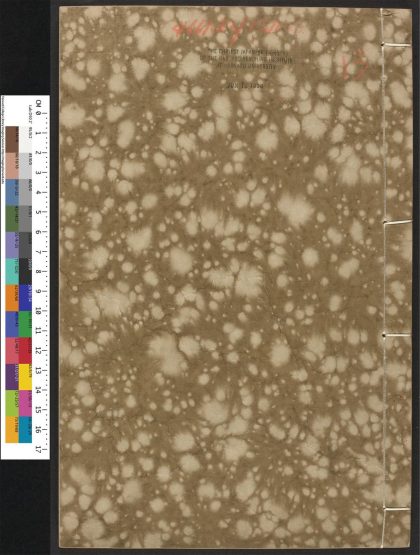Click the cyan patch beside number 16

pos(25,430)
